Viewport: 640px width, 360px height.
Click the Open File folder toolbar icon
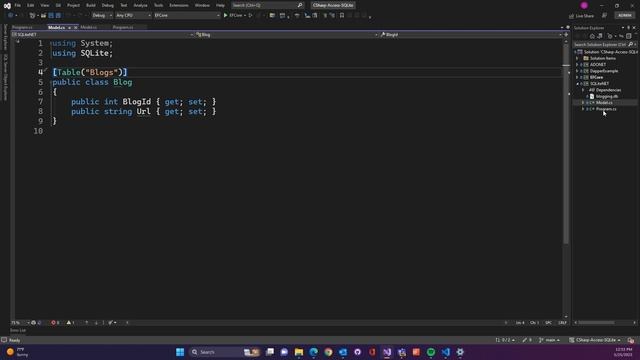[x=43, y=16]
